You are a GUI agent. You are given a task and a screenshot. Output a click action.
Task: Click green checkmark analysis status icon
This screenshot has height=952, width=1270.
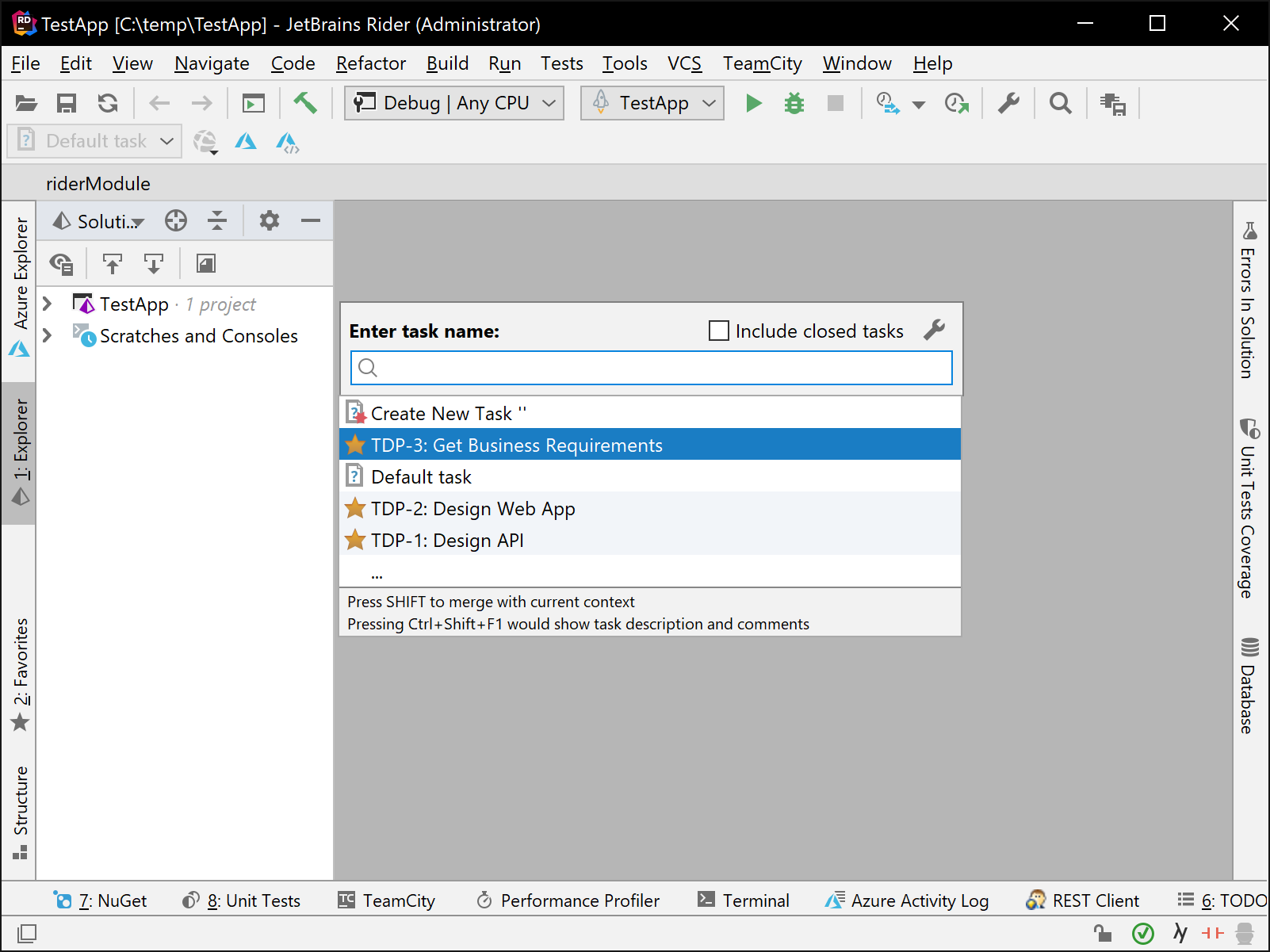1142,934
